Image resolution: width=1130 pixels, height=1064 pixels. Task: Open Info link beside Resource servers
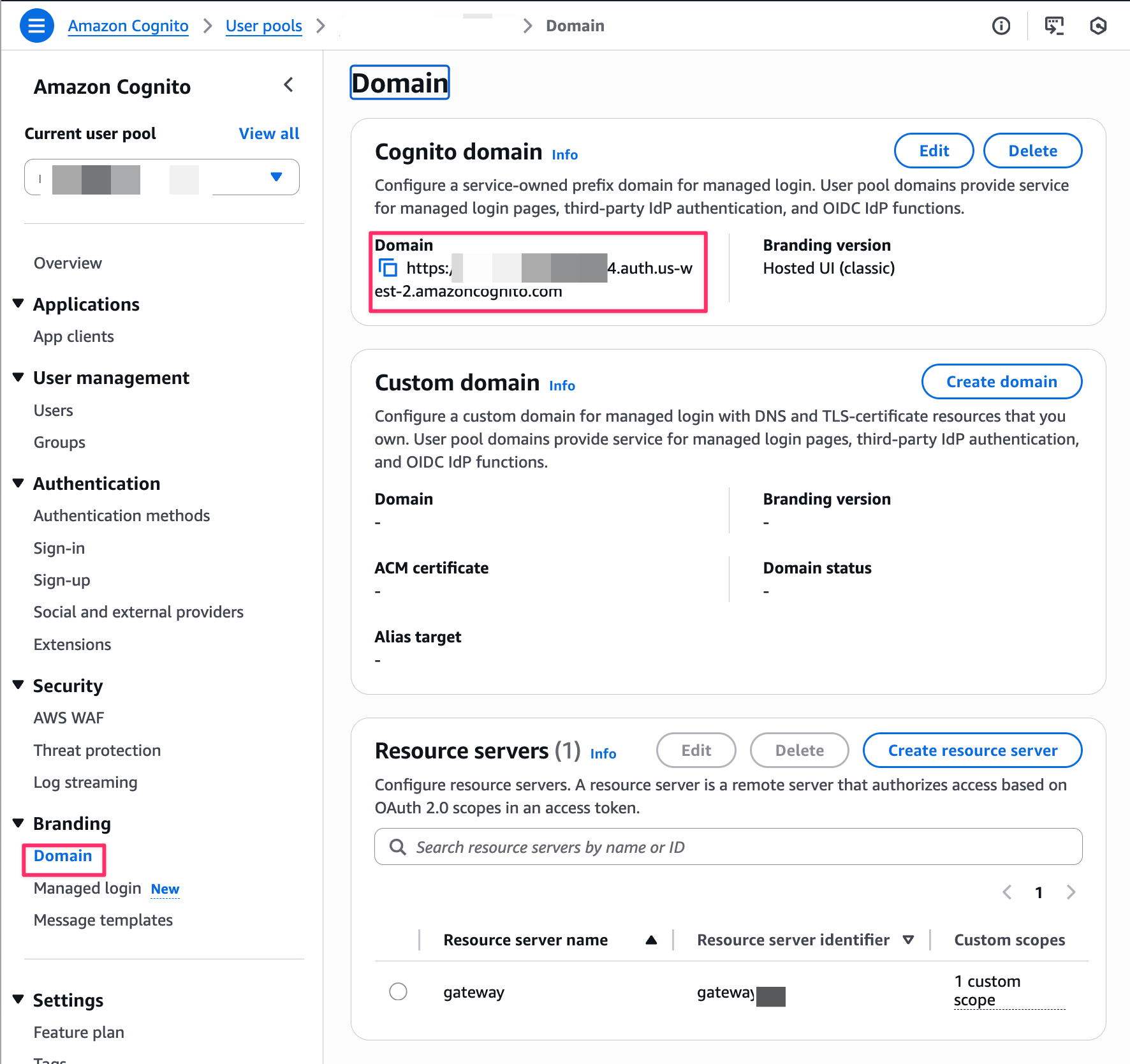[603, 753]
